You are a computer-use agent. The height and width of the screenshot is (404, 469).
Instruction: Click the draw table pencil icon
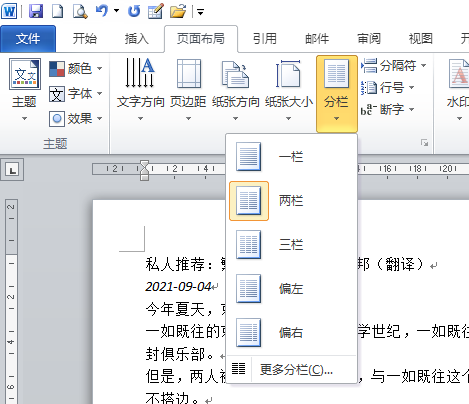156,11
